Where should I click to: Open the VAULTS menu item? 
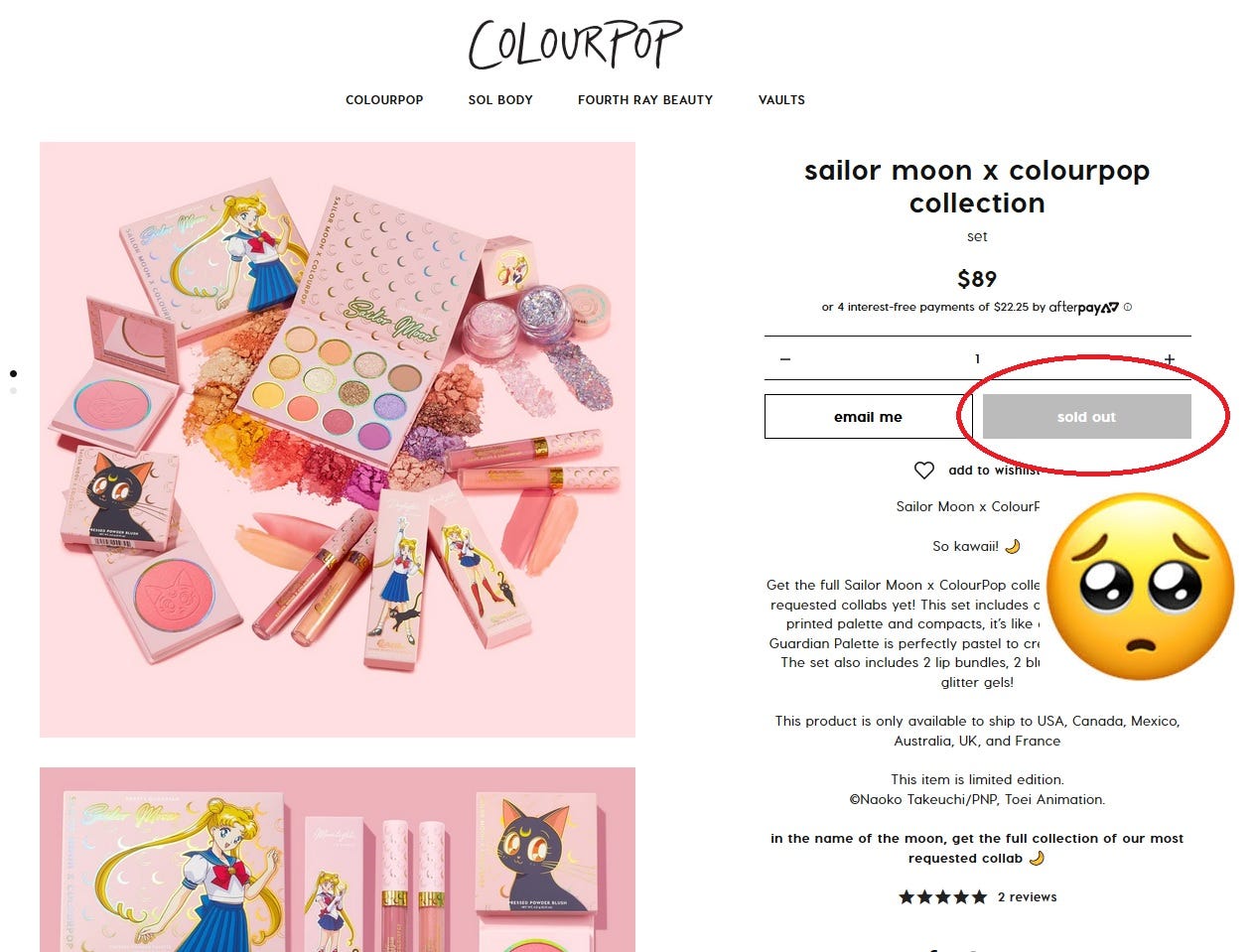click(781, 100)
